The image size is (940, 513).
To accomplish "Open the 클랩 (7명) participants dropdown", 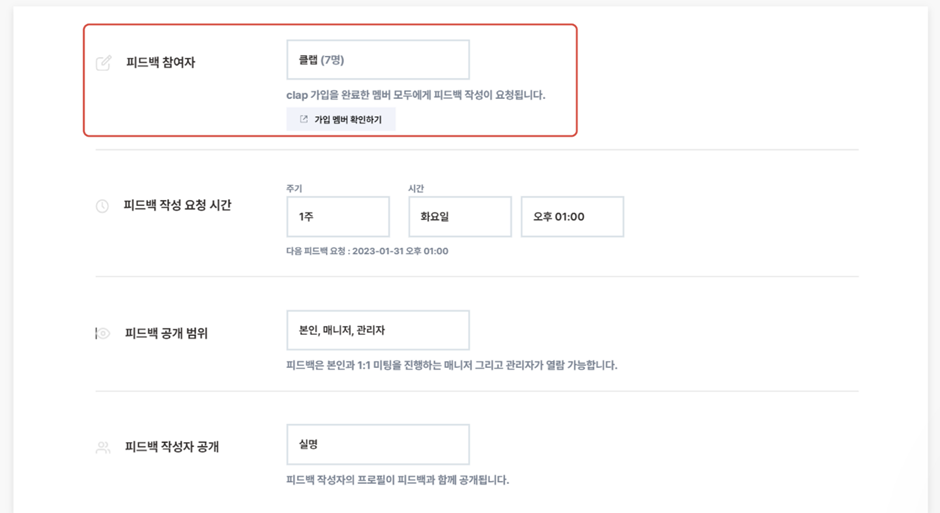I will tap(378, 60).
